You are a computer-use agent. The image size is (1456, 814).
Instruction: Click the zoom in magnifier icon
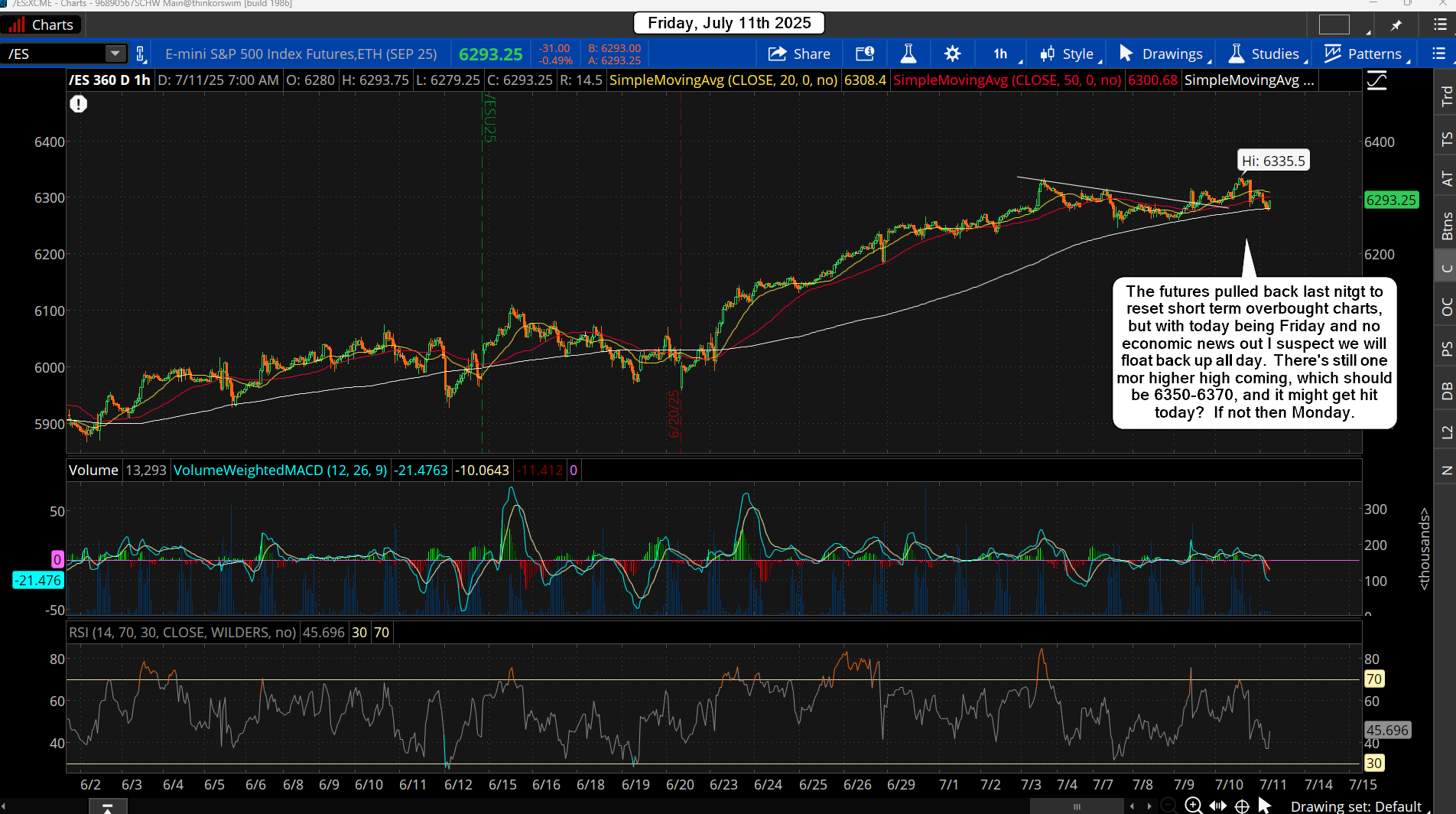[x=1194, y=806]
